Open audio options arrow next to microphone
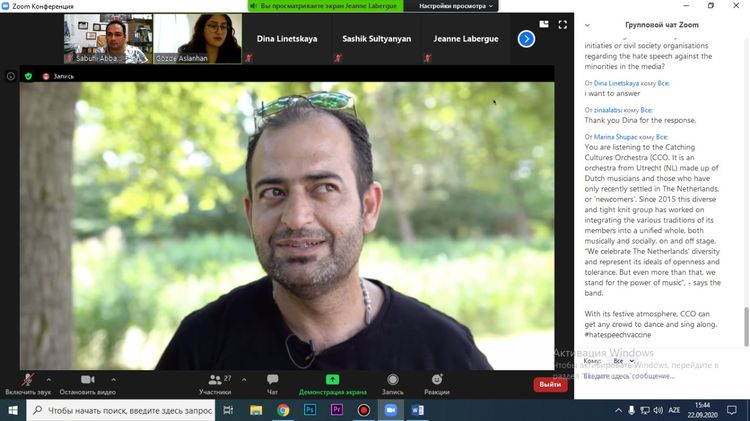Image resolution: width=750 pixels, height=421 pixels. tap(48, 380)
